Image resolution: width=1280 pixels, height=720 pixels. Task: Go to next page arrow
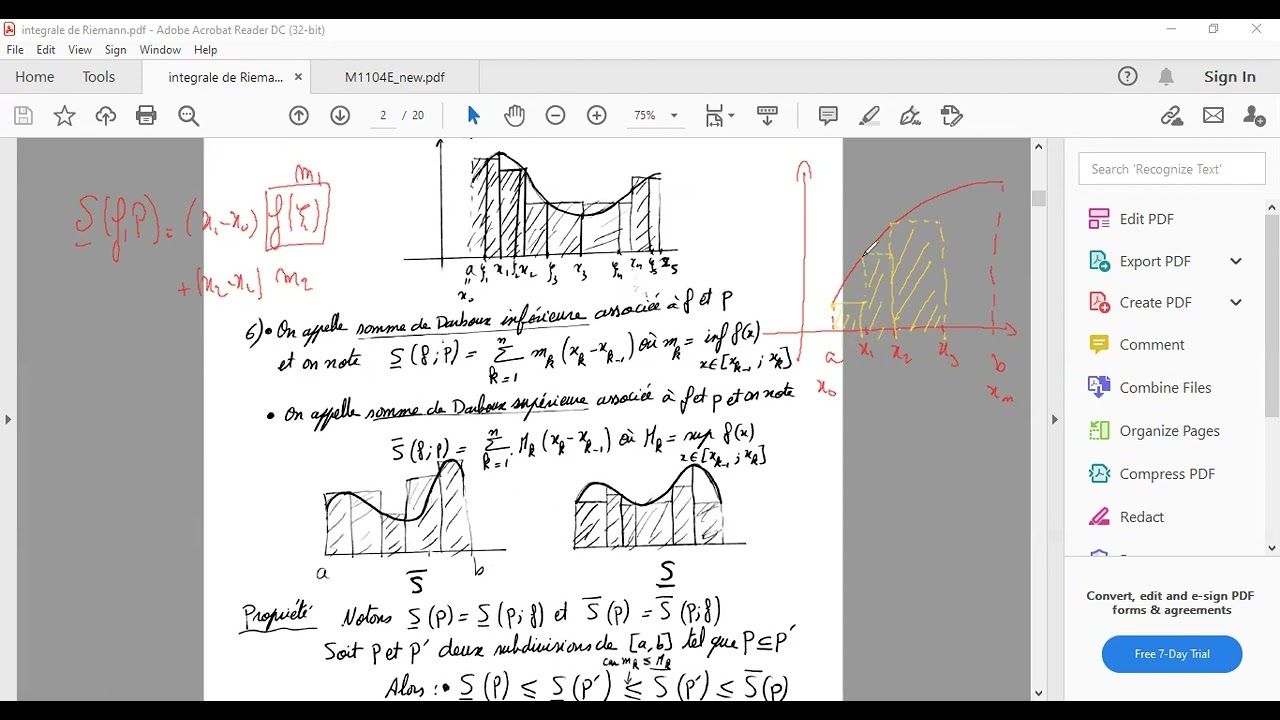[340, 116]
